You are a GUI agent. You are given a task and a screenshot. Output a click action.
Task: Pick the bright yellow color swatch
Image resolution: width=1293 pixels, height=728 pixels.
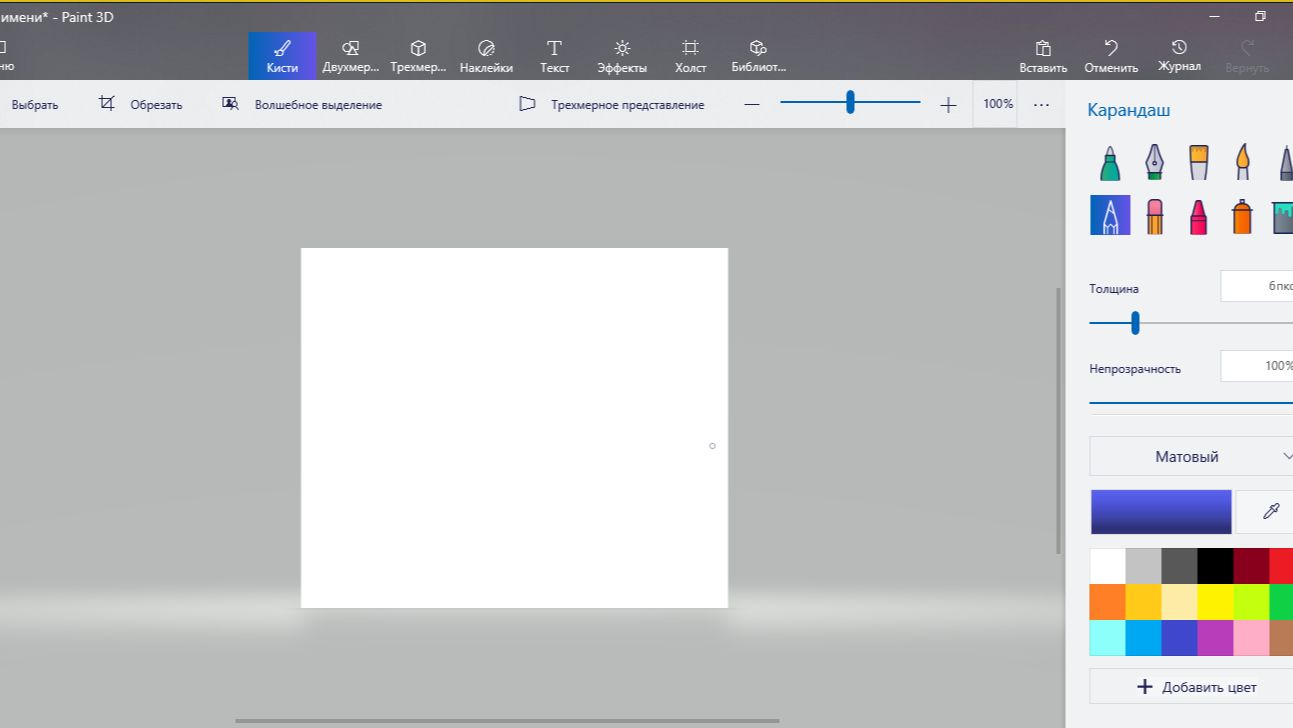(1215, 602)
